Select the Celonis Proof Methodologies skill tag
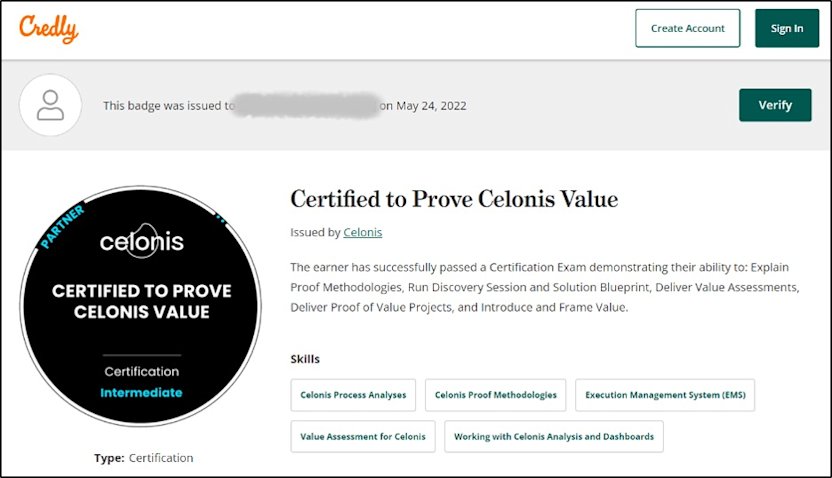Screen dimensions: 832x478 [x=496, y=395]
